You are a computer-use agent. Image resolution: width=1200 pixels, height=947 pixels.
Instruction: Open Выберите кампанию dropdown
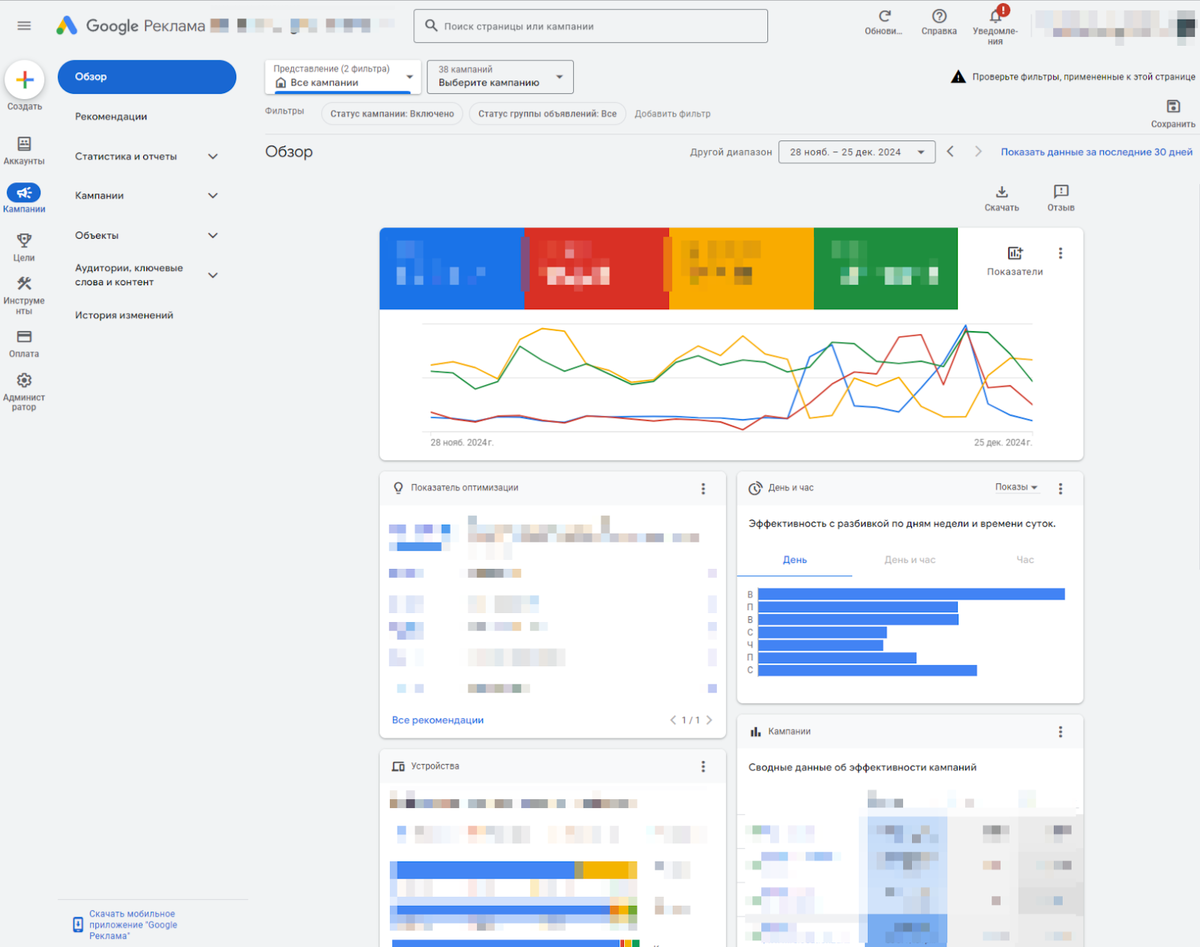(500, 77)
